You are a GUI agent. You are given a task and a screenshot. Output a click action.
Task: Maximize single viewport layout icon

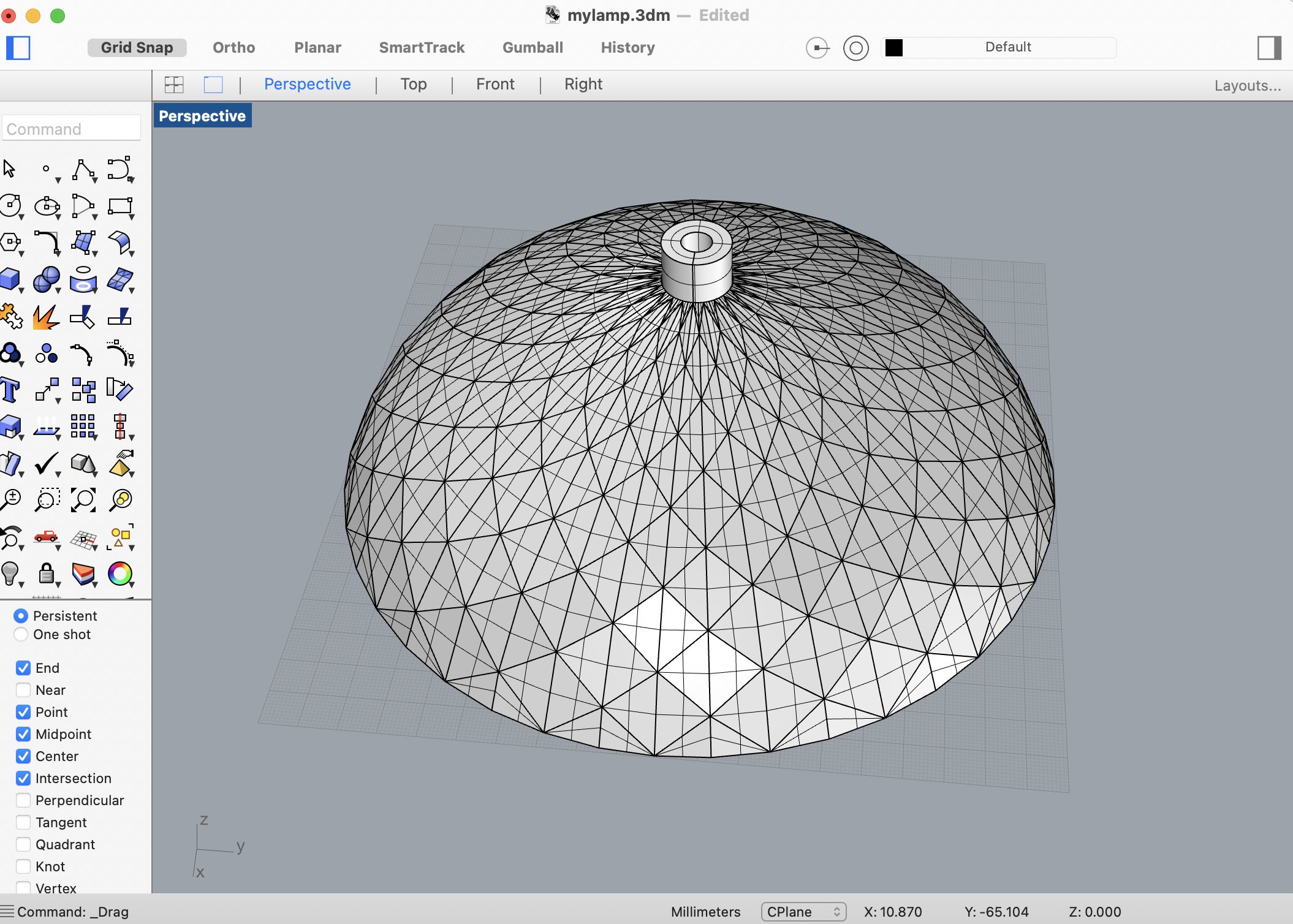(213, 85)
